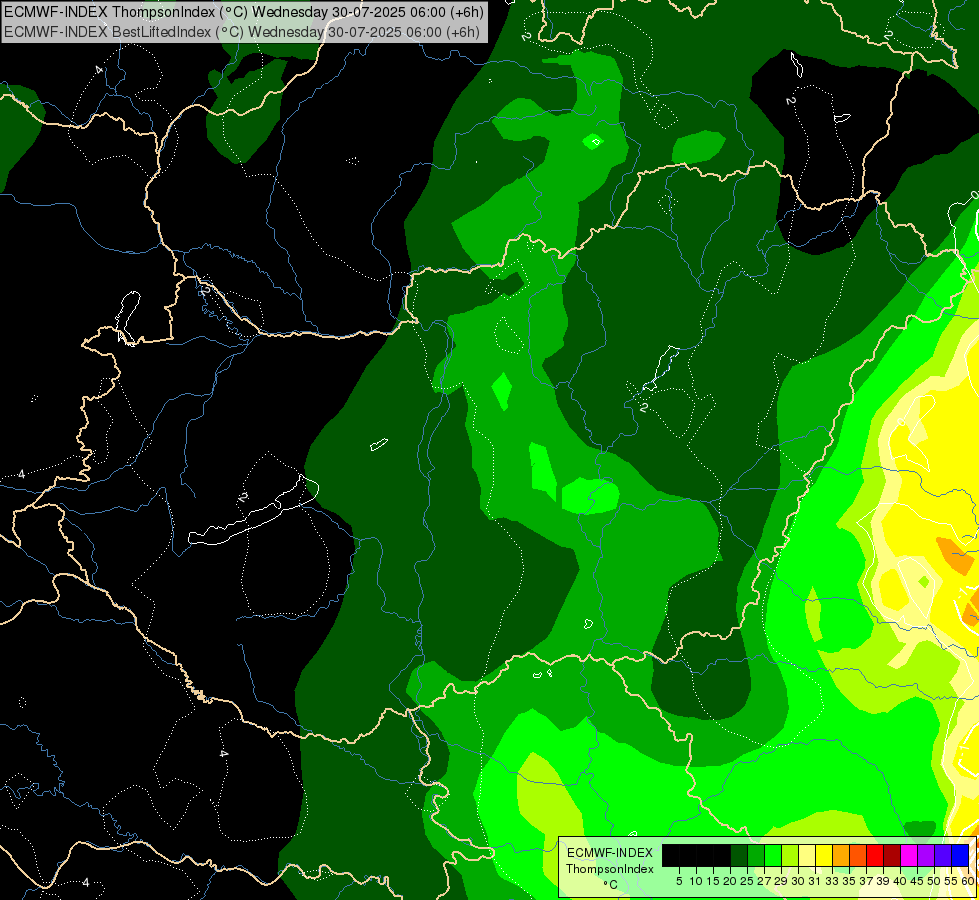Viewport: 979px width, 900px height.
Task: Click the legend scale value '50'
Action: pos(934,881)
